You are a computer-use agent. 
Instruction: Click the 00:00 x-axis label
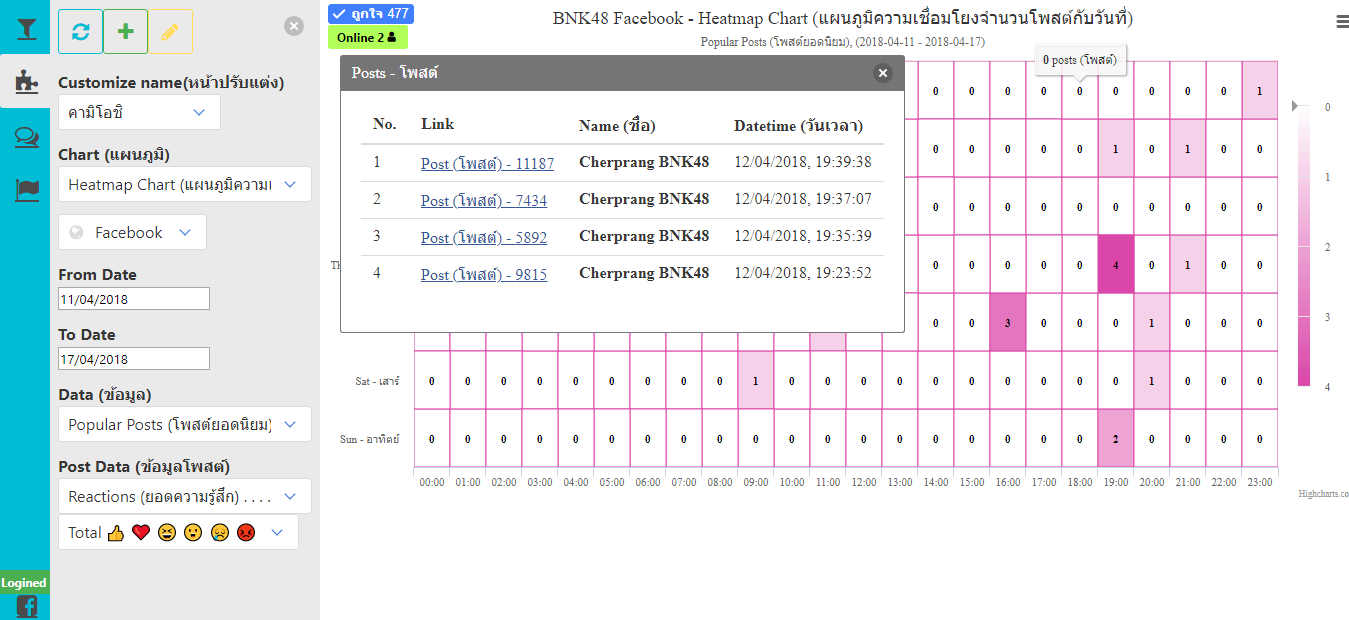pyautogui.click(x=431, y=482)
